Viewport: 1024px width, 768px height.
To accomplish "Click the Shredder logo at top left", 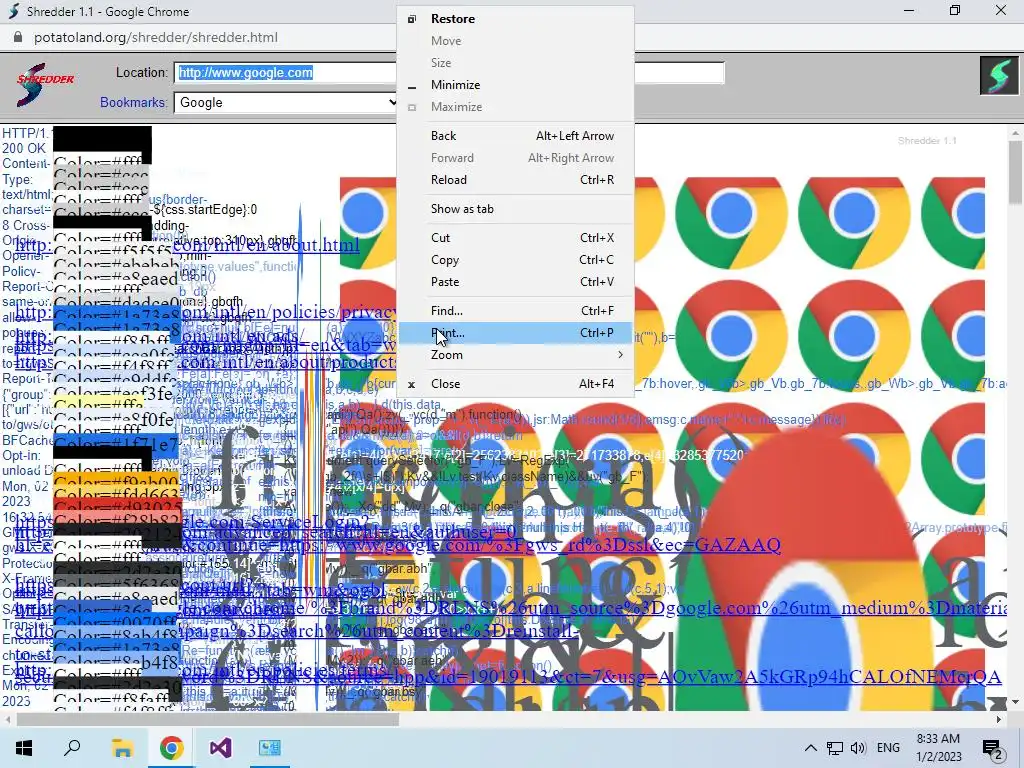I will coord(44,85).
